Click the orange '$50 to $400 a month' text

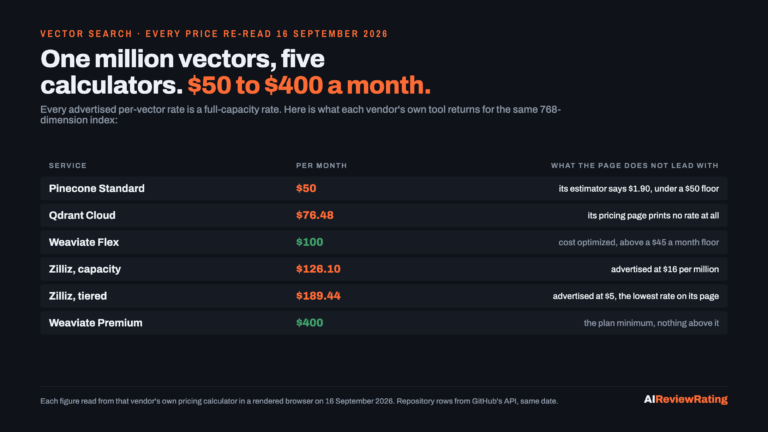pyautogui.click(x=309, y=85)
